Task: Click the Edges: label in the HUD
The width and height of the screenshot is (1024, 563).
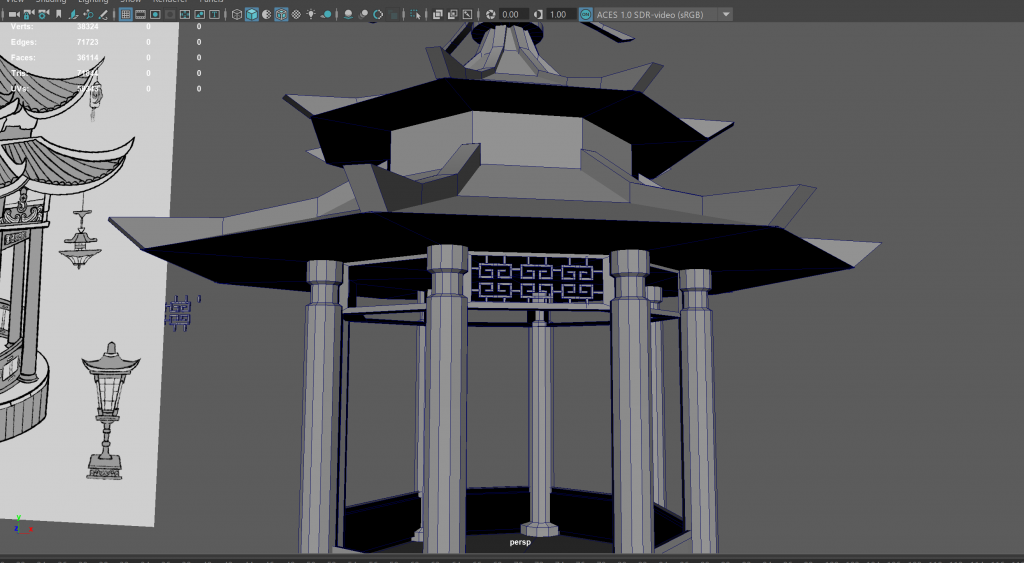Action: point(24,42)
